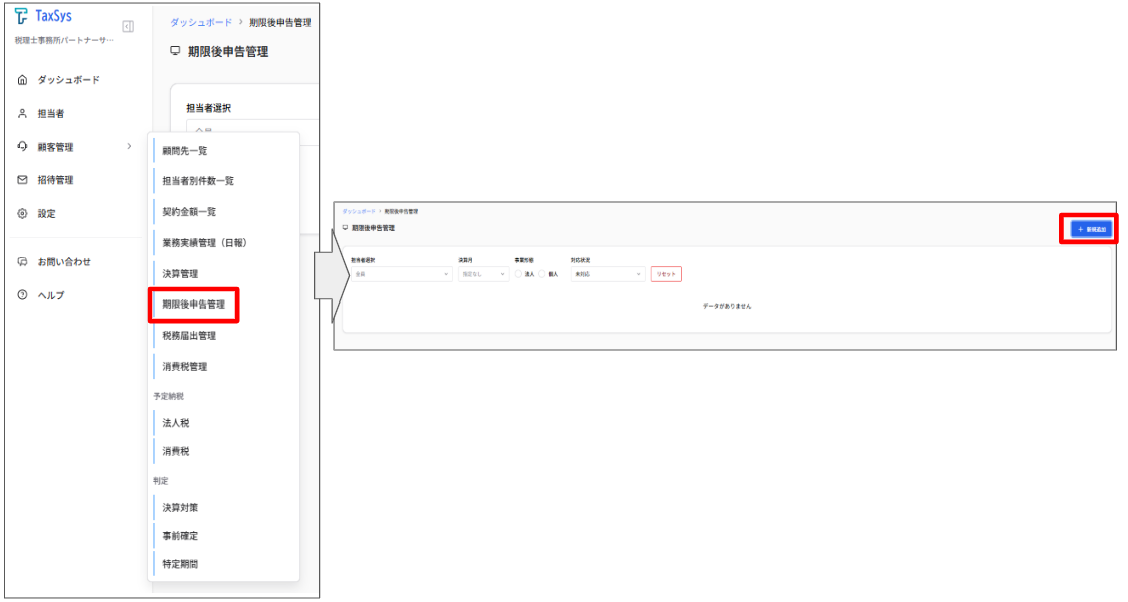Click the 顧客管理 headset icon
The width and height of the screenshot is (1128, 602).
(22, 147)
